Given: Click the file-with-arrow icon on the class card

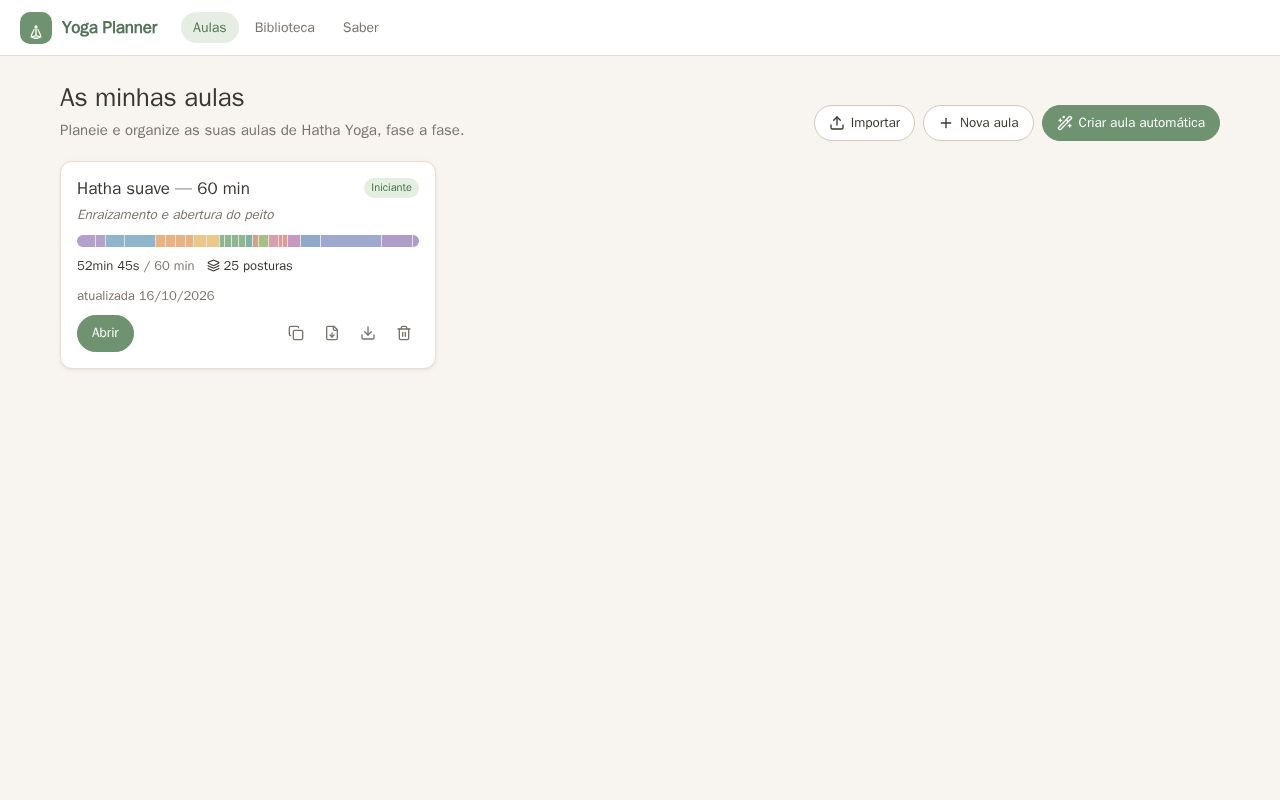Looking at the screenshot, I should click(332, 333).
